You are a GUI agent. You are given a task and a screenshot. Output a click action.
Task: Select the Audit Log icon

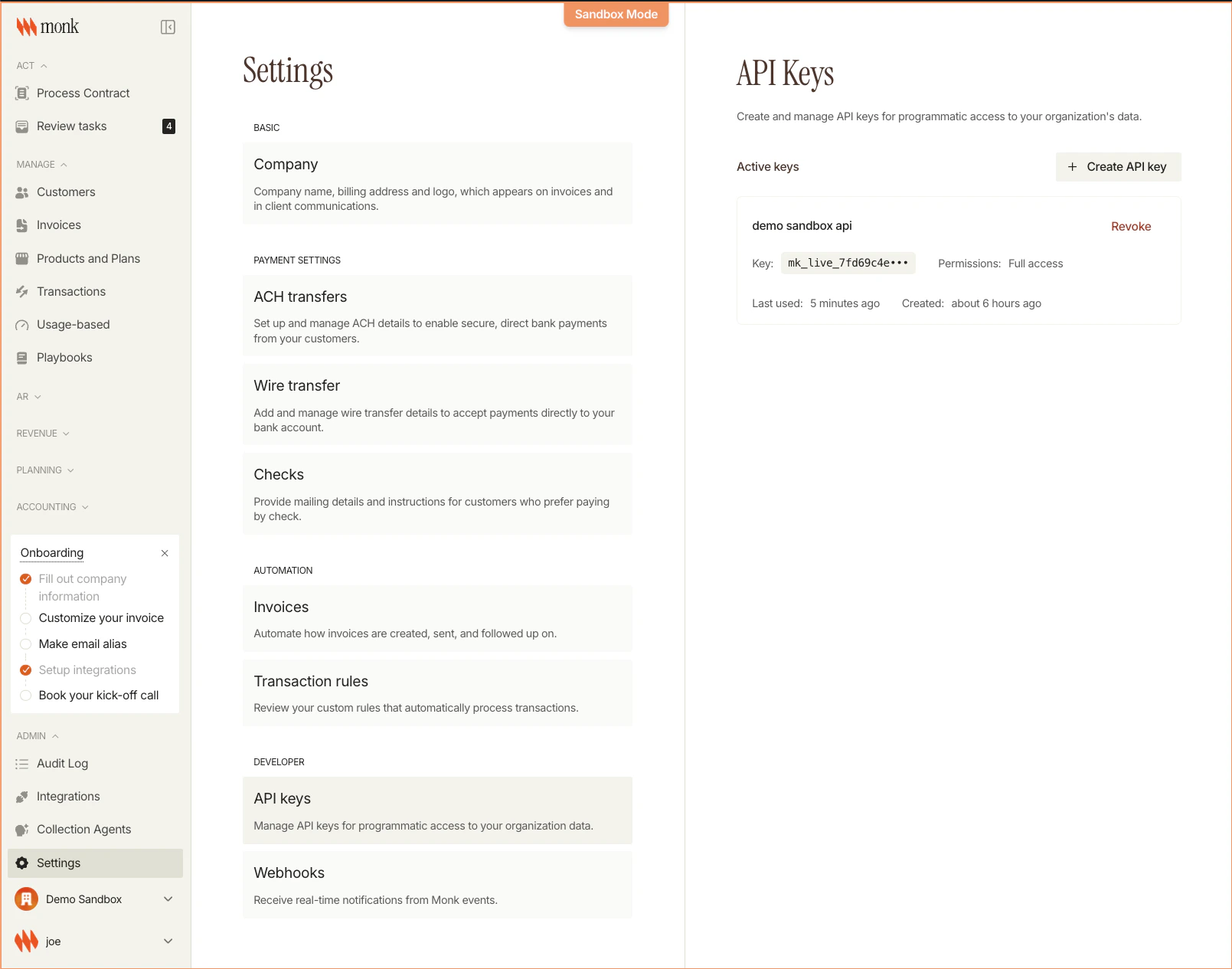pyautogui.click(x=21, y=763)
